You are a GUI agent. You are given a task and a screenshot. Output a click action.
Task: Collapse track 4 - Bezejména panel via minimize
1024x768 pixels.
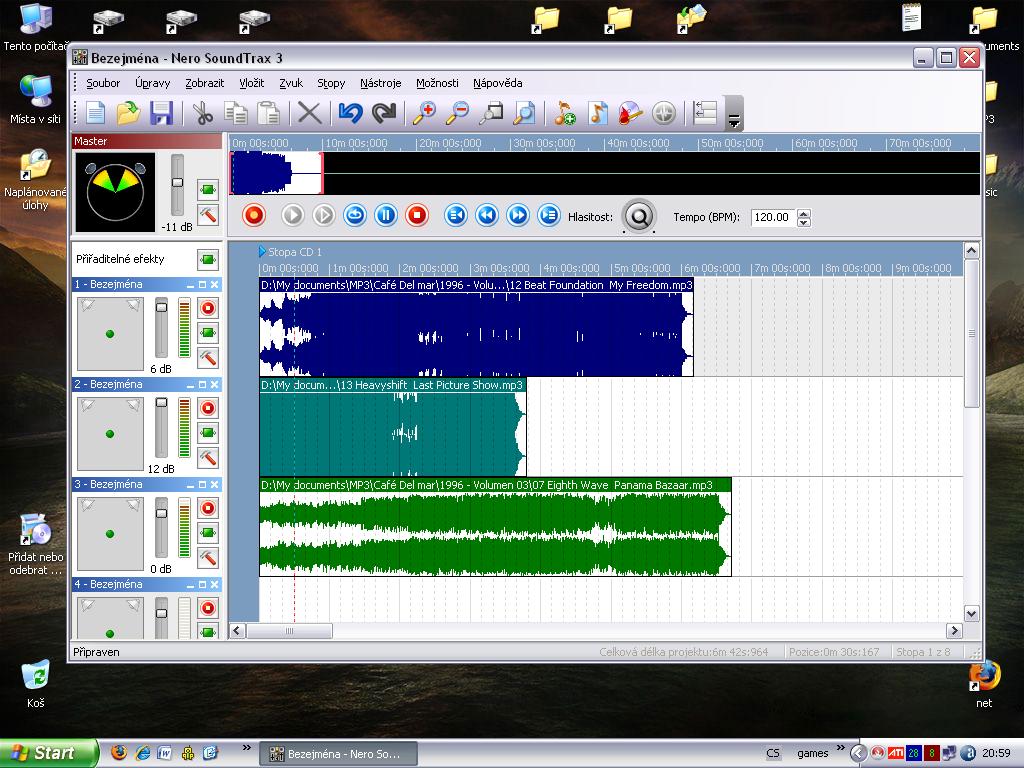(191, 584)
